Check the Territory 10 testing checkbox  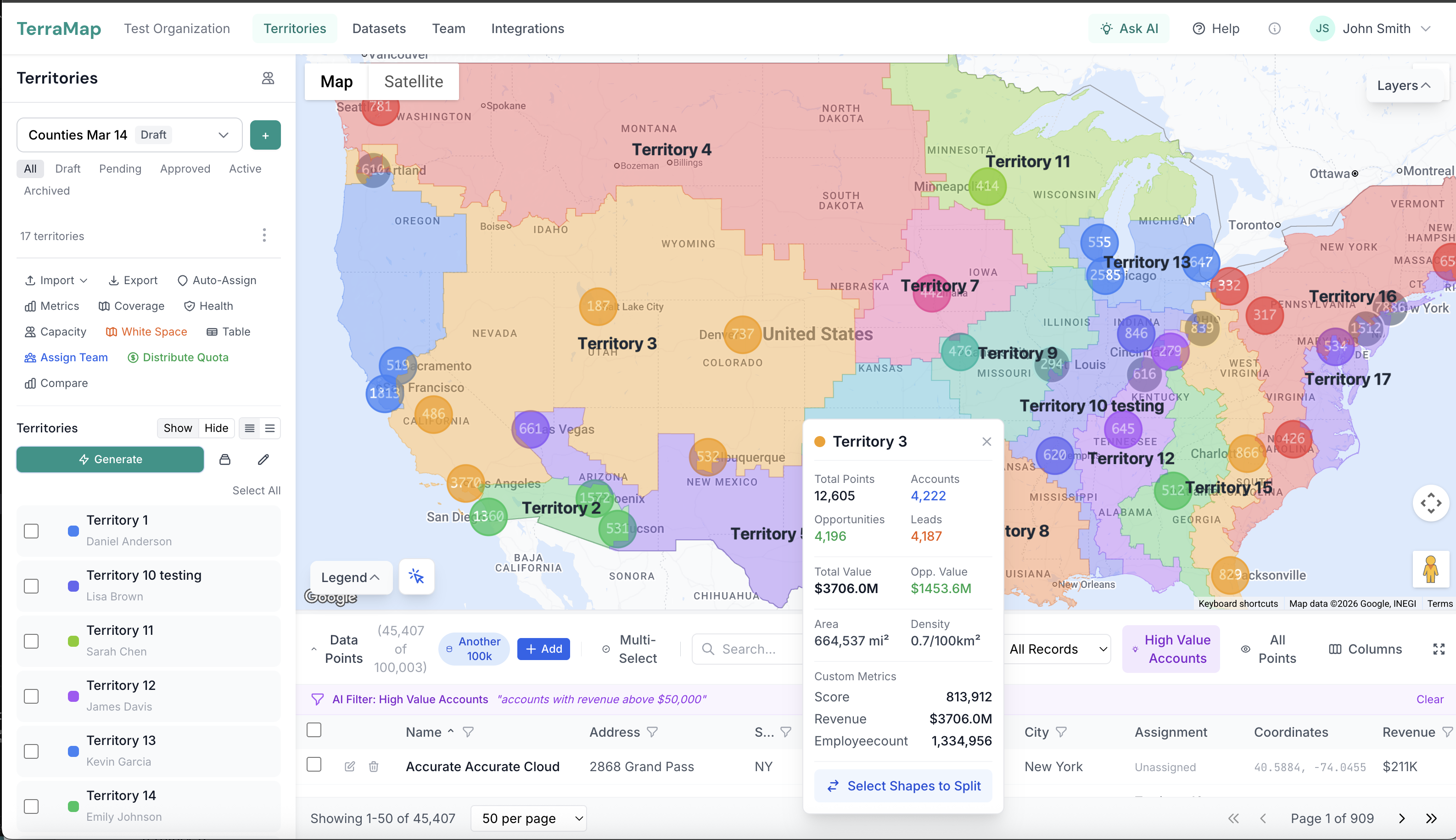click(31, 586)
